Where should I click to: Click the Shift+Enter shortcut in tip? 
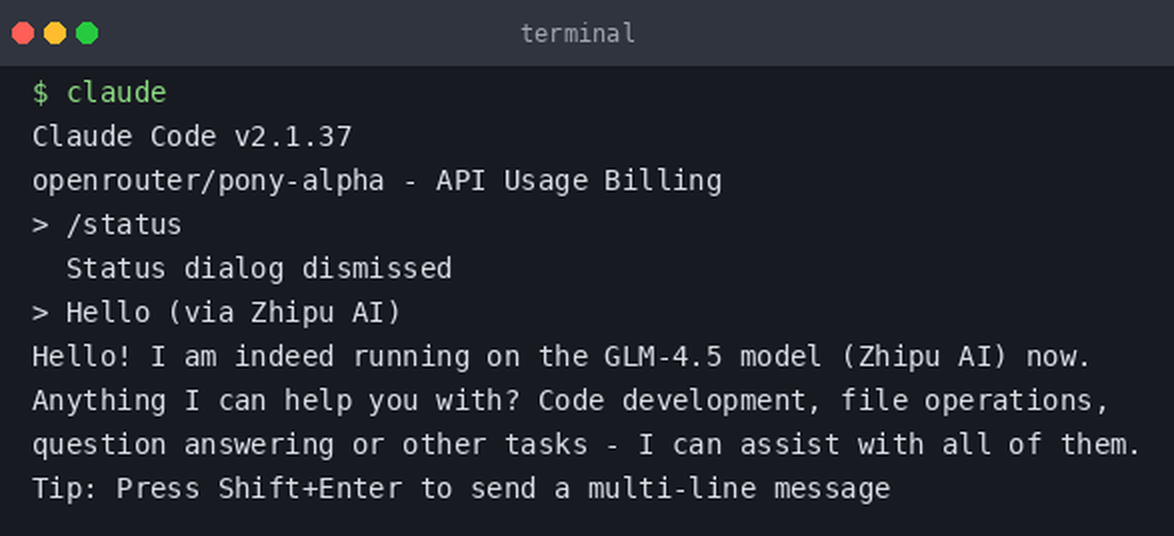coord(310,490)
